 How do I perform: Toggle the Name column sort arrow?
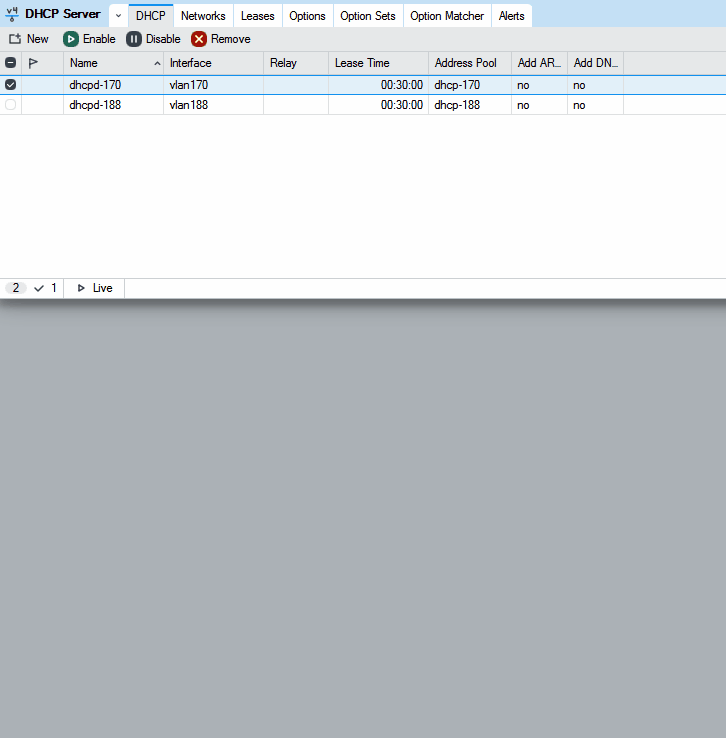click(157, 64)
